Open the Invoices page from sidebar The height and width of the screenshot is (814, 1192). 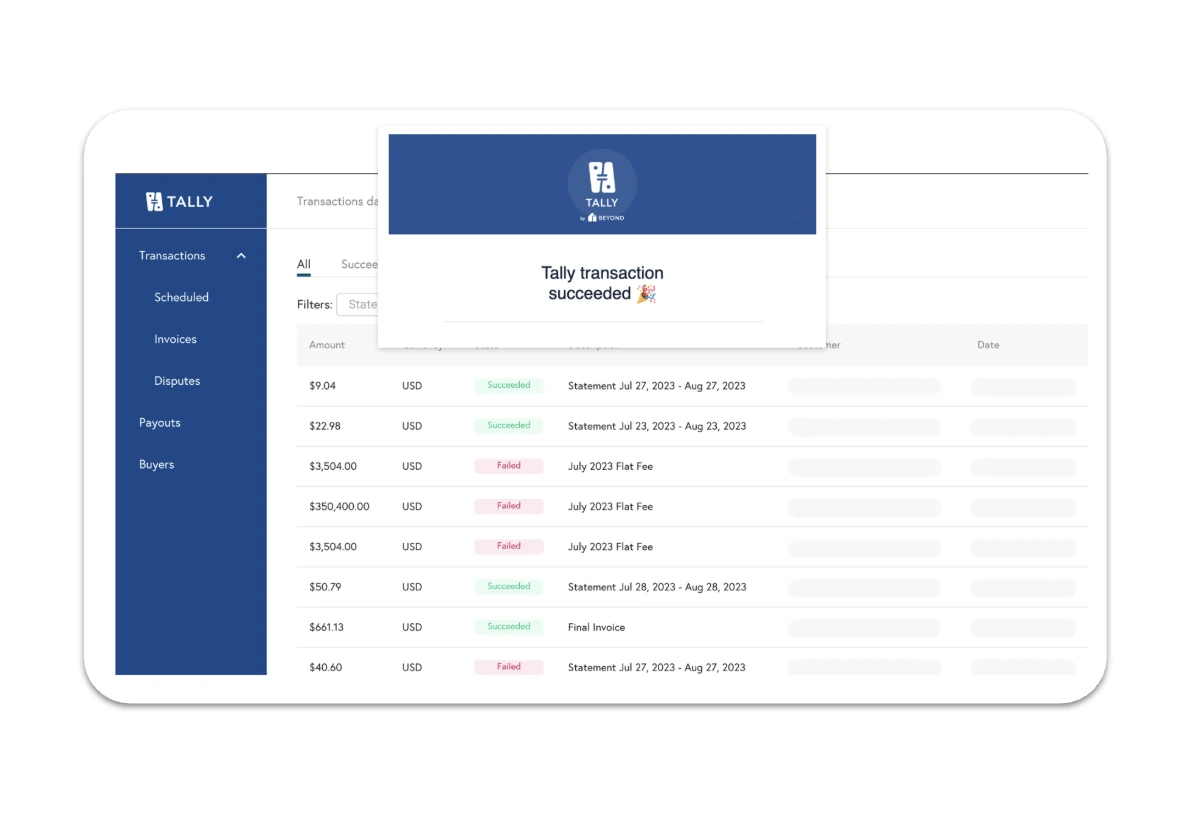[175, 339]
